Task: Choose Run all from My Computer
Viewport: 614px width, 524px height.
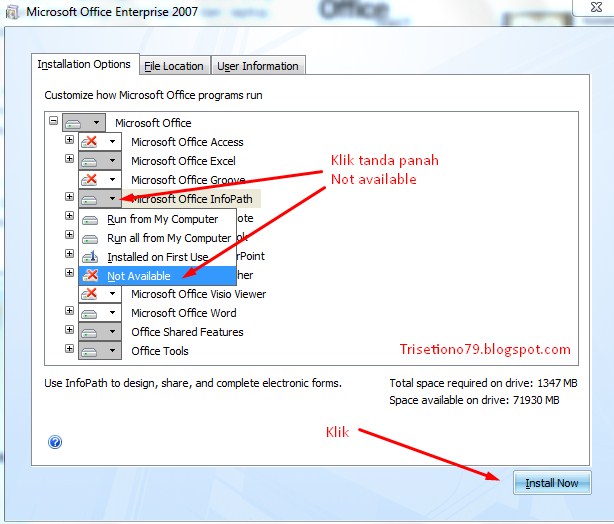Action: point(157,238)
